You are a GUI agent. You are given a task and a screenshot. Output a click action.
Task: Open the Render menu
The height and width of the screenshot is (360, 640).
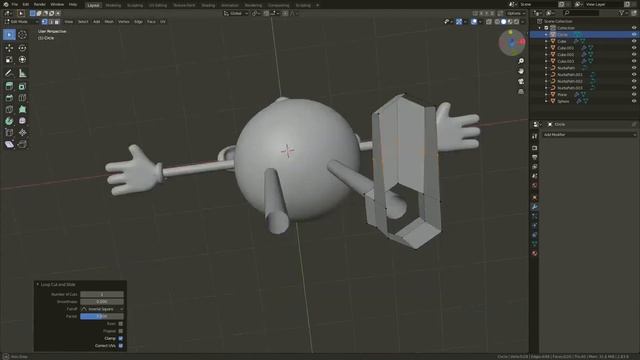pyautogui.click(x=40, y=4)
